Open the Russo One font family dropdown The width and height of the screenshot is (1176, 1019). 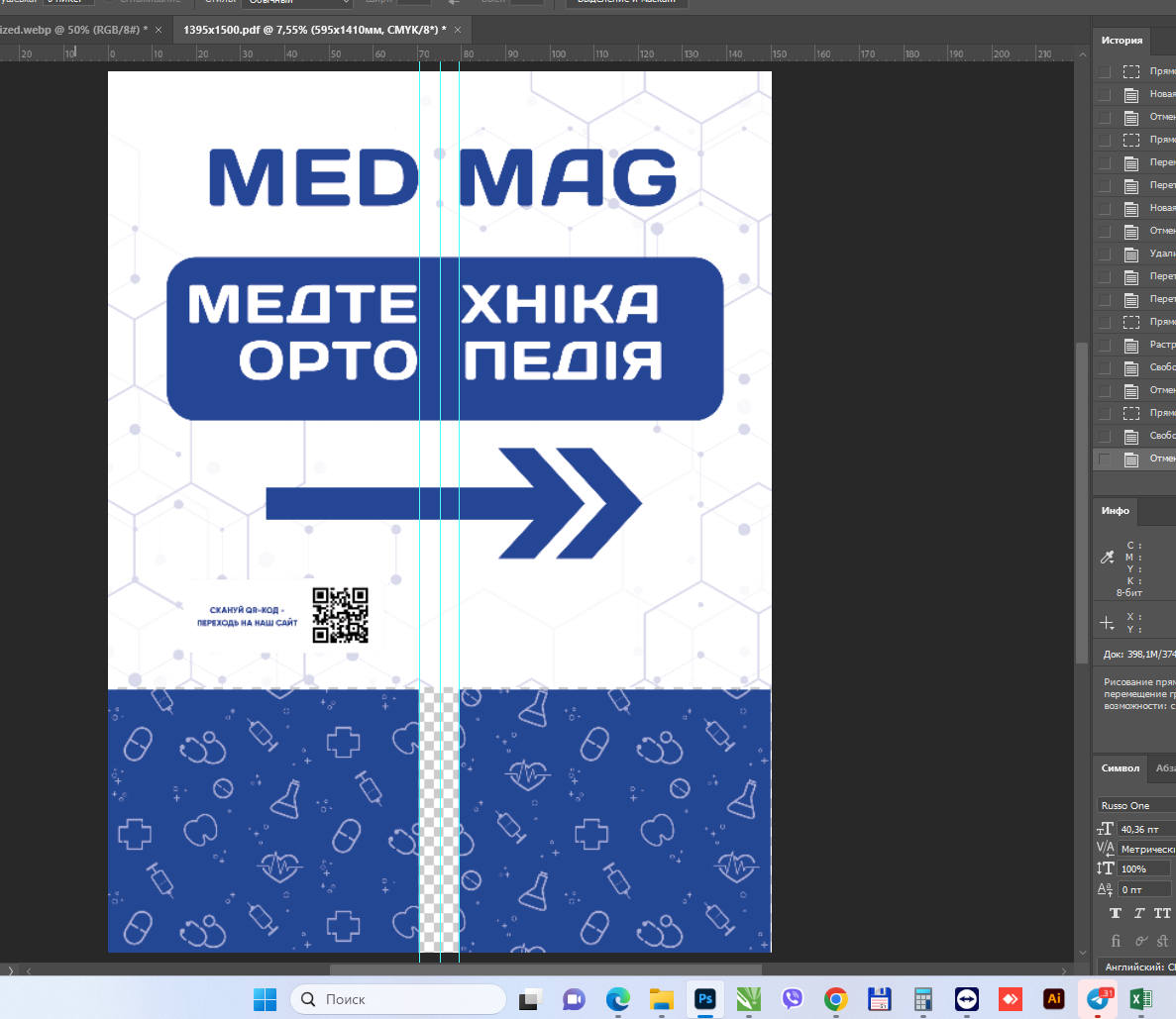(x=1136, y=805)
